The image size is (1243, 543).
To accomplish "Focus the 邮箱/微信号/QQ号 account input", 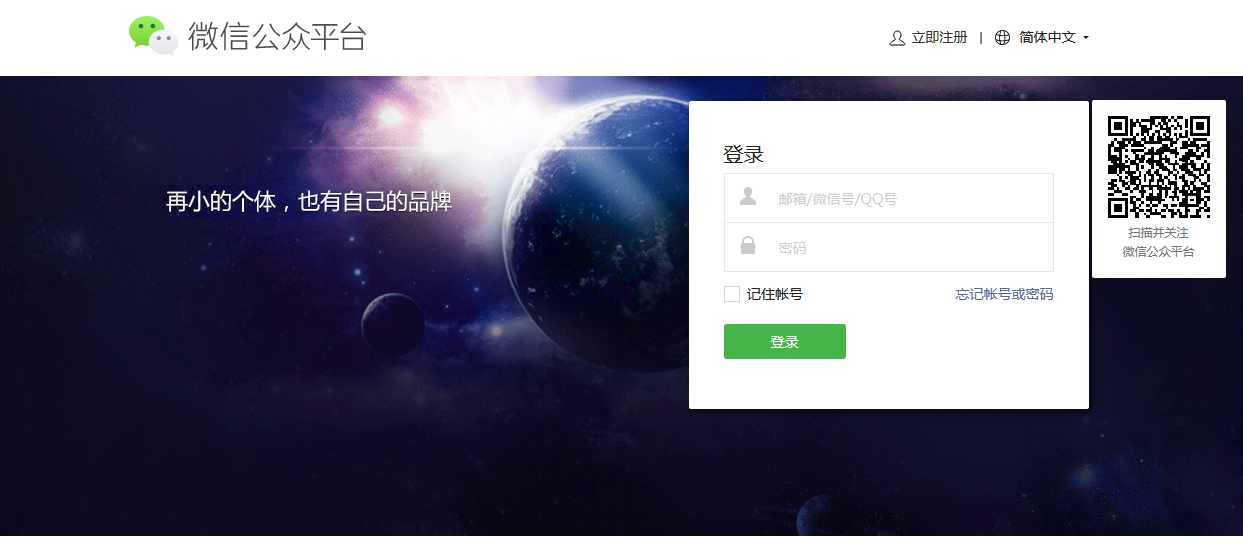I will 889,198.
